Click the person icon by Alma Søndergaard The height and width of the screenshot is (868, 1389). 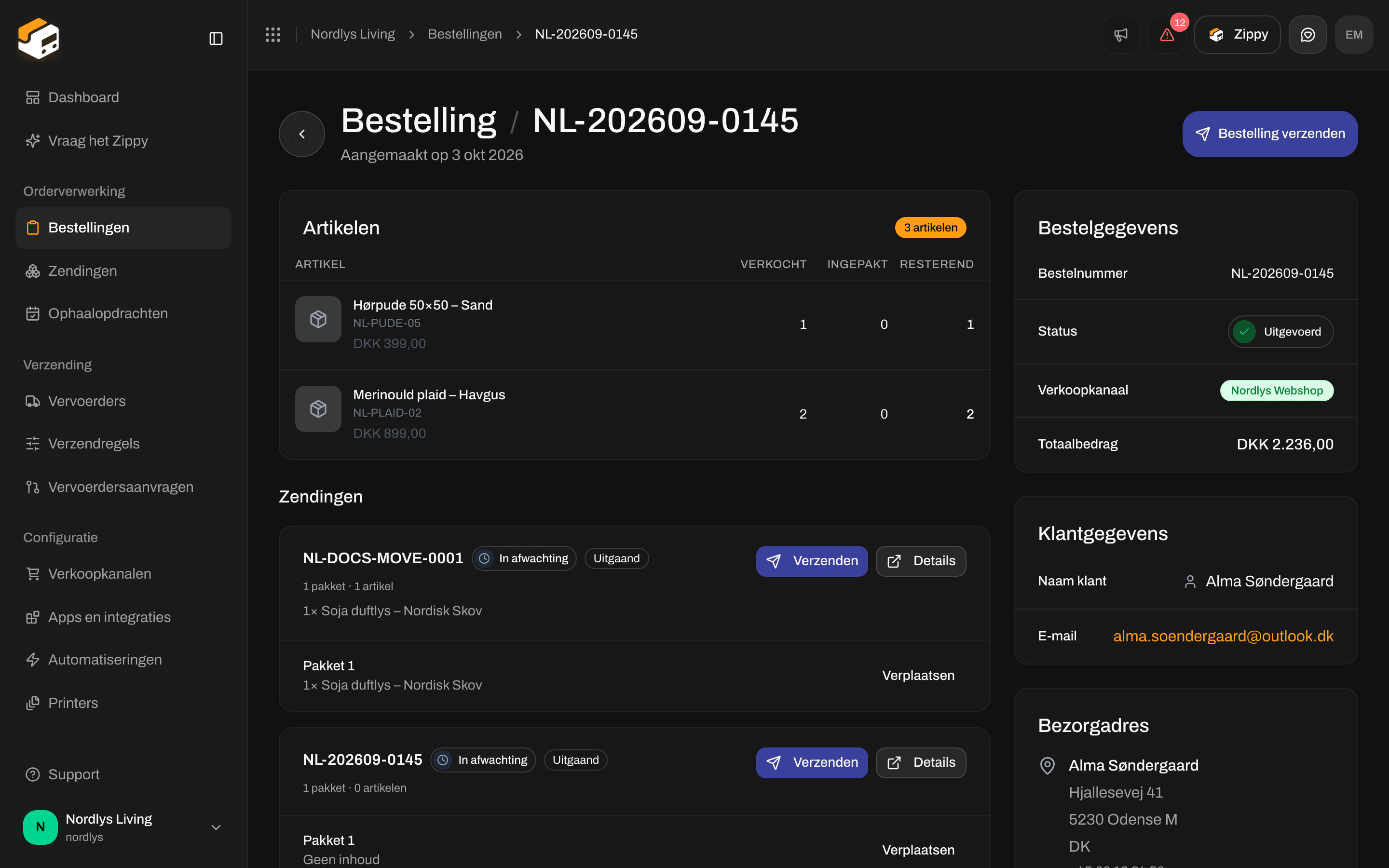[x=1190, y=582]
